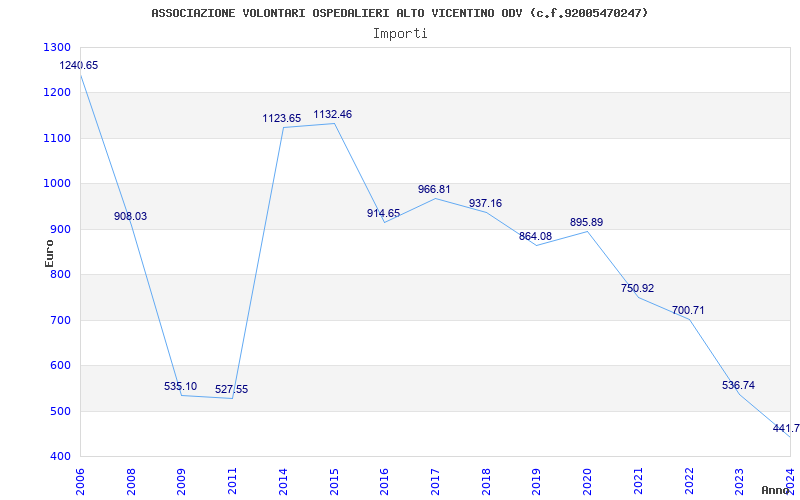Click the 937.16 data label
800x500 pixels.
485,203
